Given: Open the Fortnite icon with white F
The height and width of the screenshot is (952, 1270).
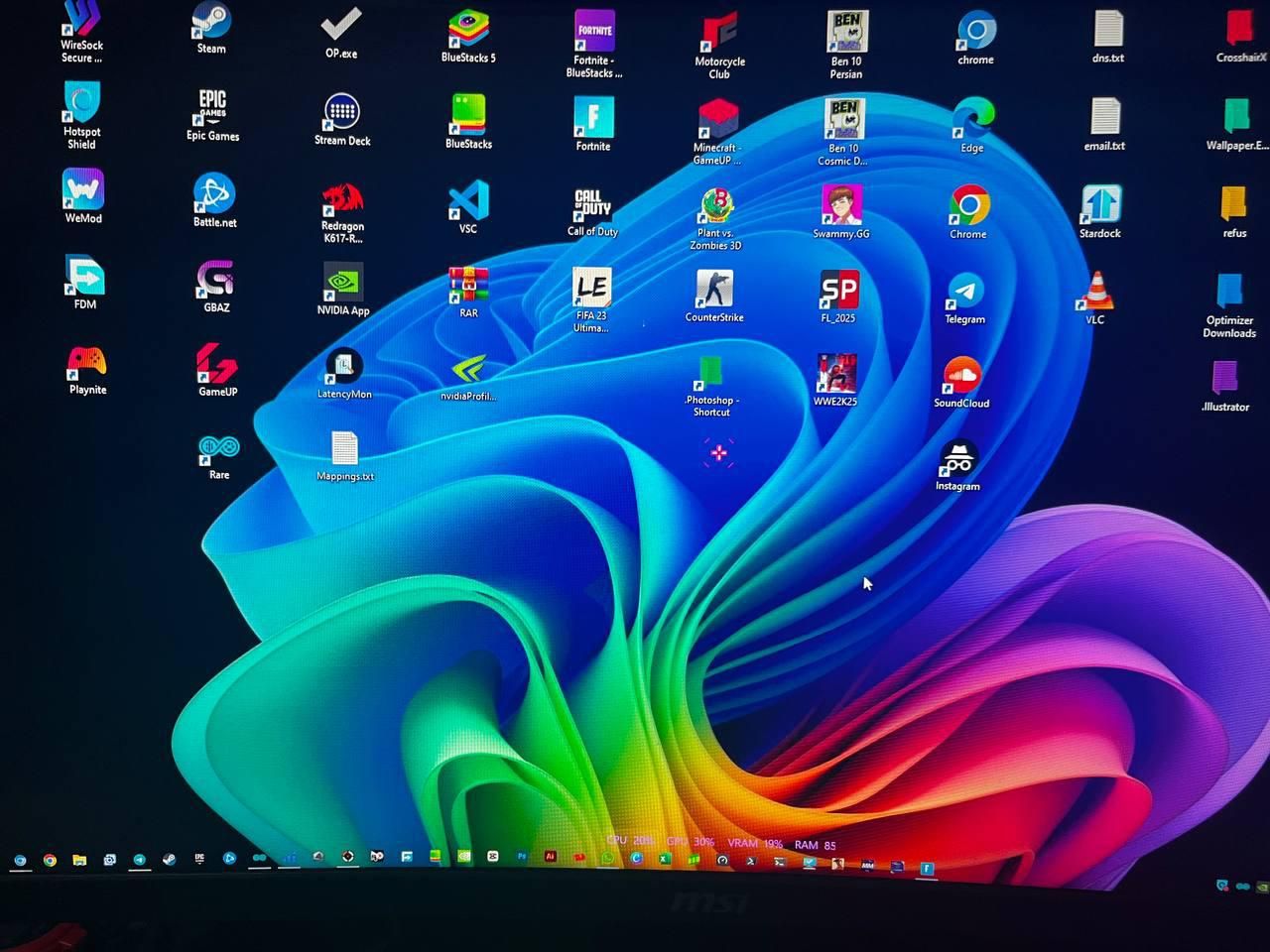Looking at the screenshot, I should click(x=593, y=124).
